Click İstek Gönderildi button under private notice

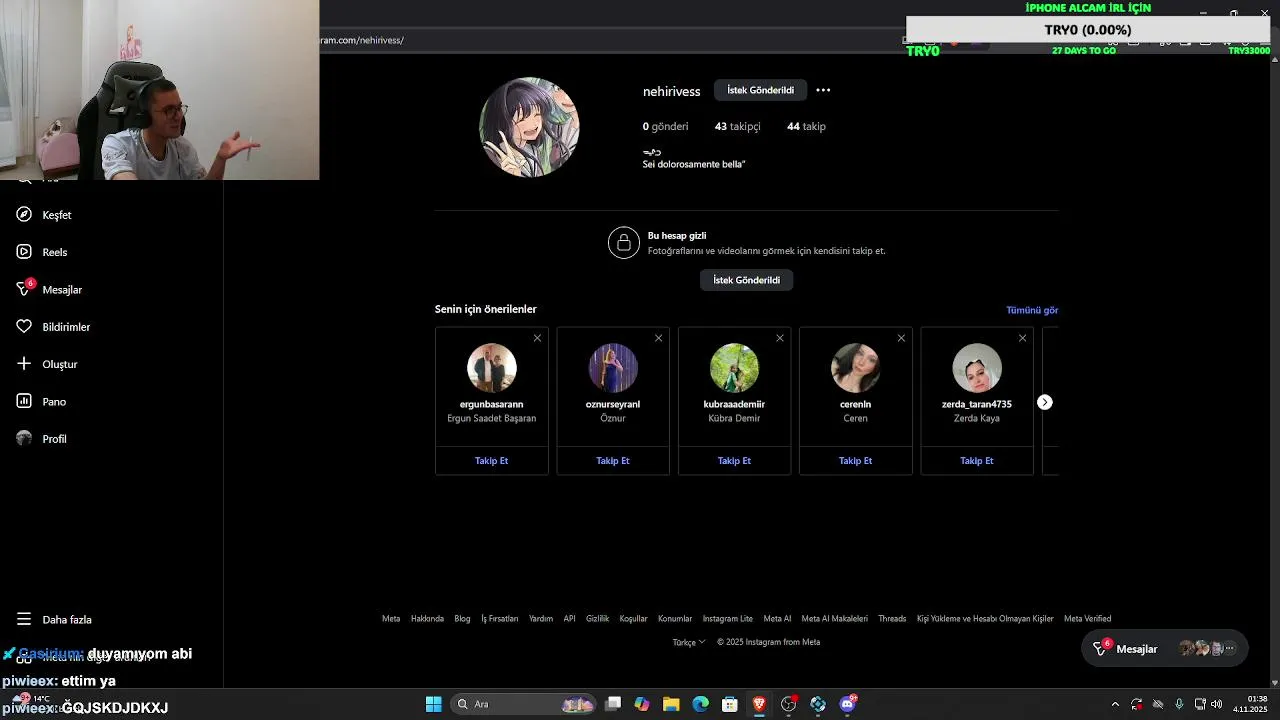pos(746,280)
